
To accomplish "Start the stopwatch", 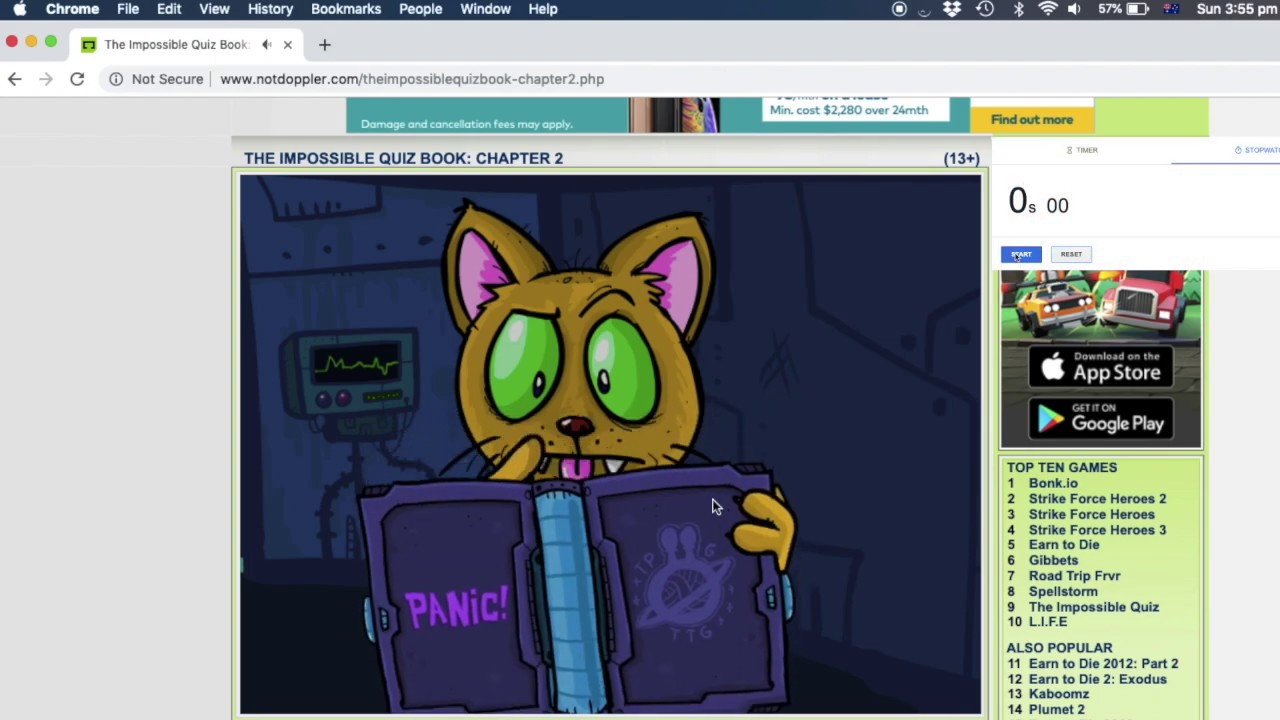I will [1021, 254].
